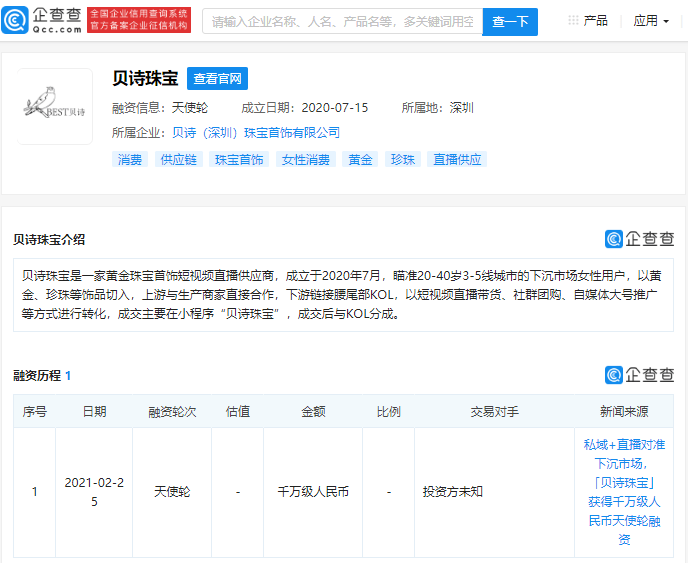Viewport: 688px width, 563px height.
Task: Click the 估值 column header
Action: [238, 411]
